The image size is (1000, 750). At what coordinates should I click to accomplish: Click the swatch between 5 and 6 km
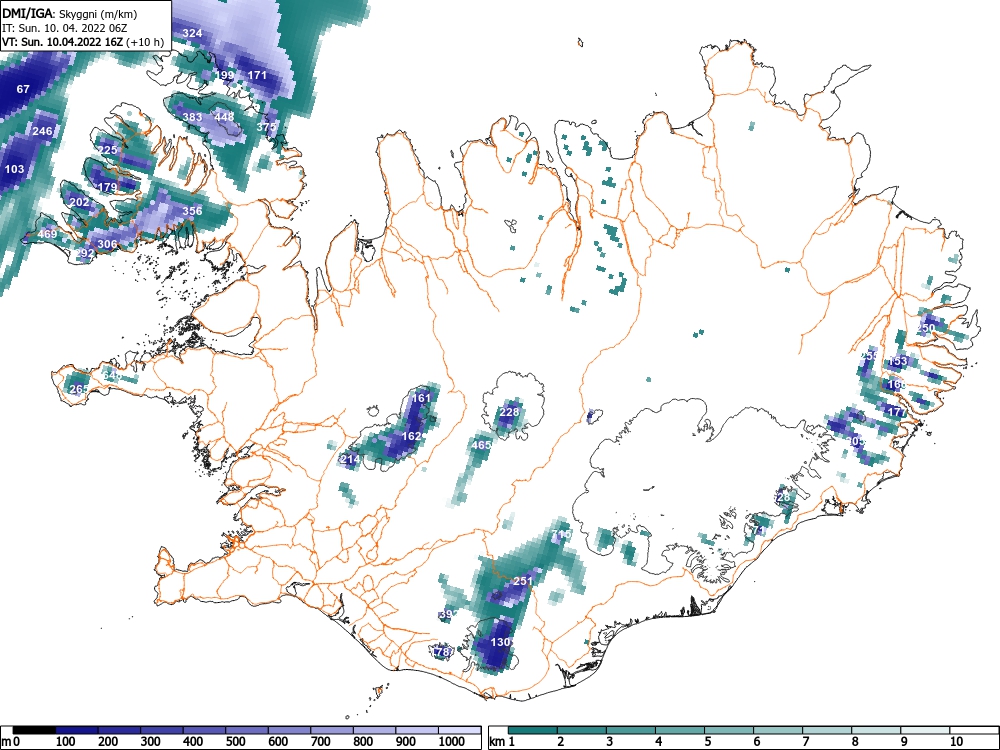(729, 730)
